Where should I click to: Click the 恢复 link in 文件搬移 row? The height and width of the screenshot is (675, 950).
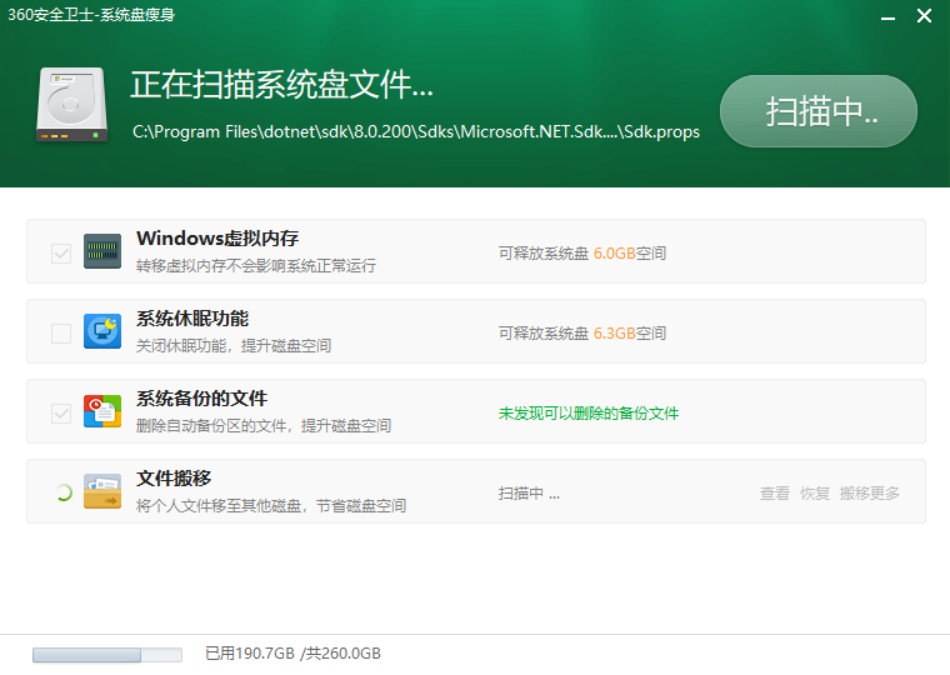(x=814, y=493)
